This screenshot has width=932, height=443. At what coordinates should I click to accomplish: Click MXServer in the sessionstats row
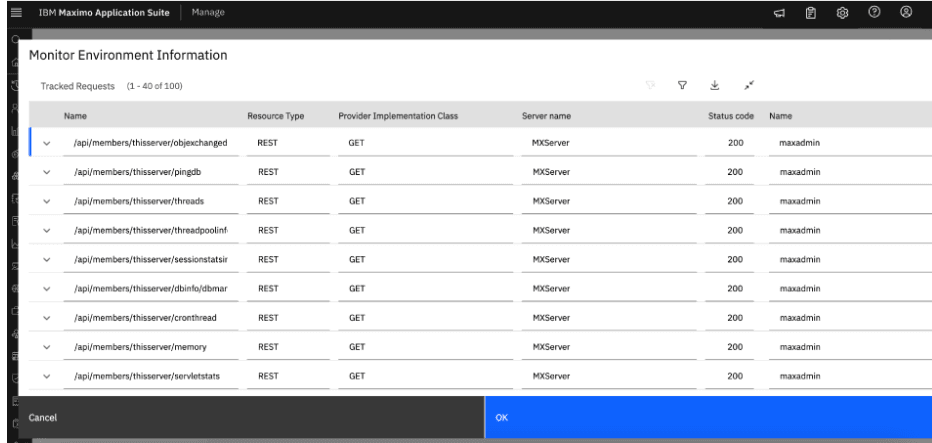coord(551,260)
